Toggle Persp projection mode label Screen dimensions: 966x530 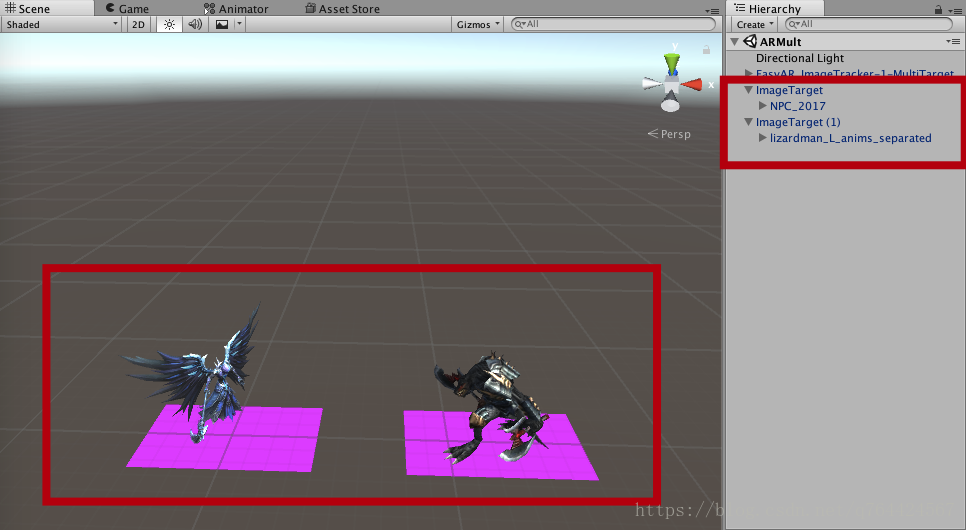click(669, 134)
